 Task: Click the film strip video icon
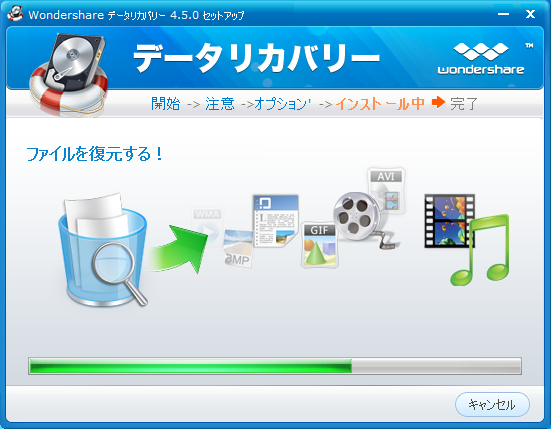coord(449,221)
